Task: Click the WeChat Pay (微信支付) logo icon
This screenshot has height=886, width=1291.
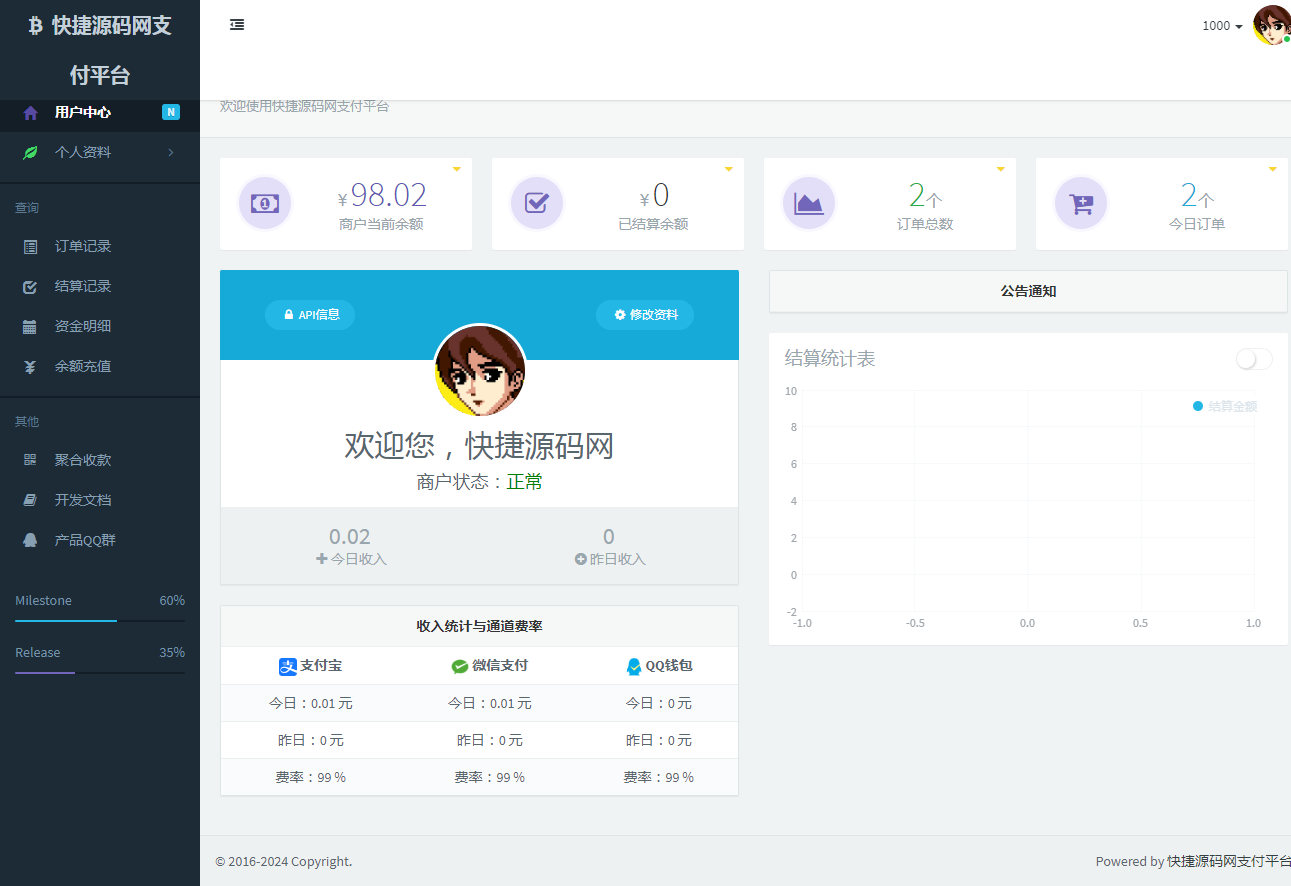Action: 460,666
